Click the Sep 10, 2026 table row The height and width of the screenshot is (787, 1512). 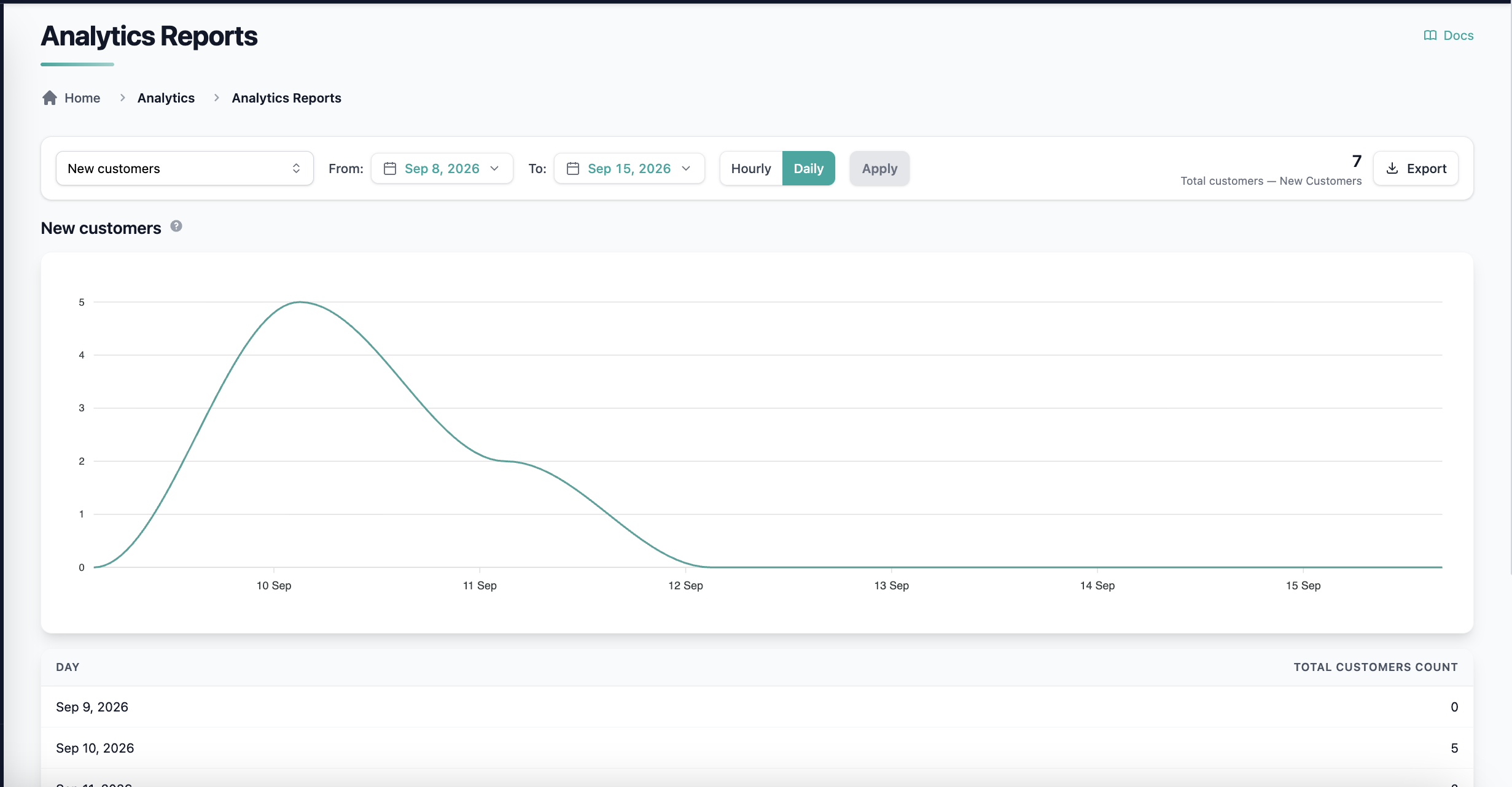[757, 748]
